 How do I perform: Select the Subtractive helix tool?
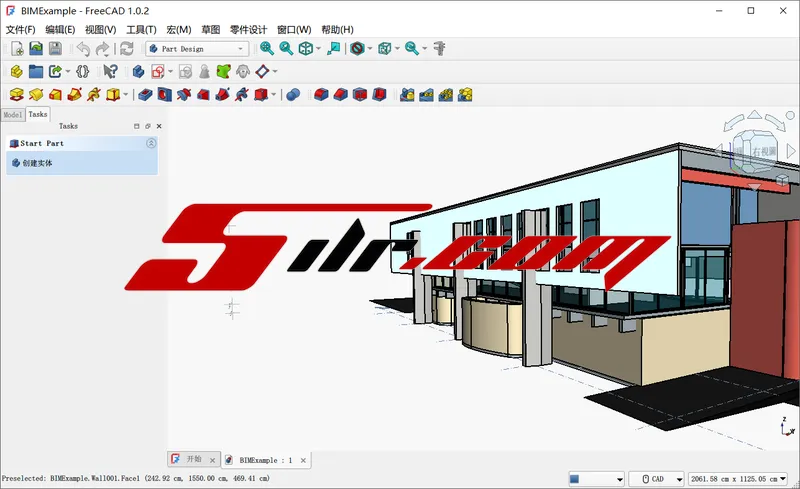(x=242, y=94)
